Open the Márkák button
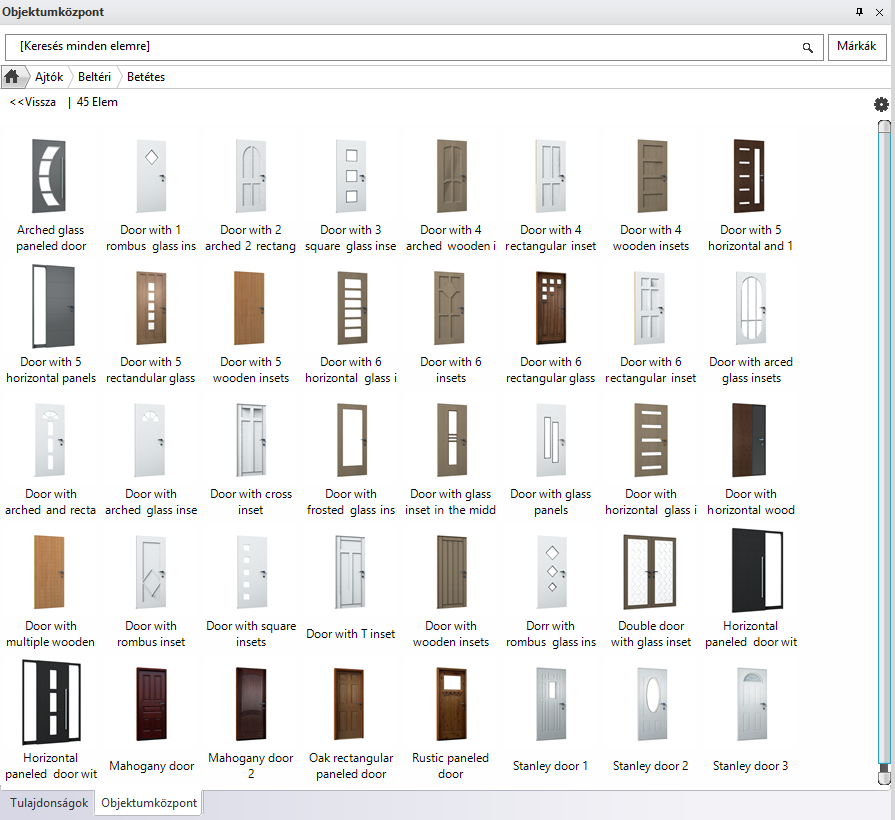The image size is (895, 820). pyautogui.click(x=856, y=47)
